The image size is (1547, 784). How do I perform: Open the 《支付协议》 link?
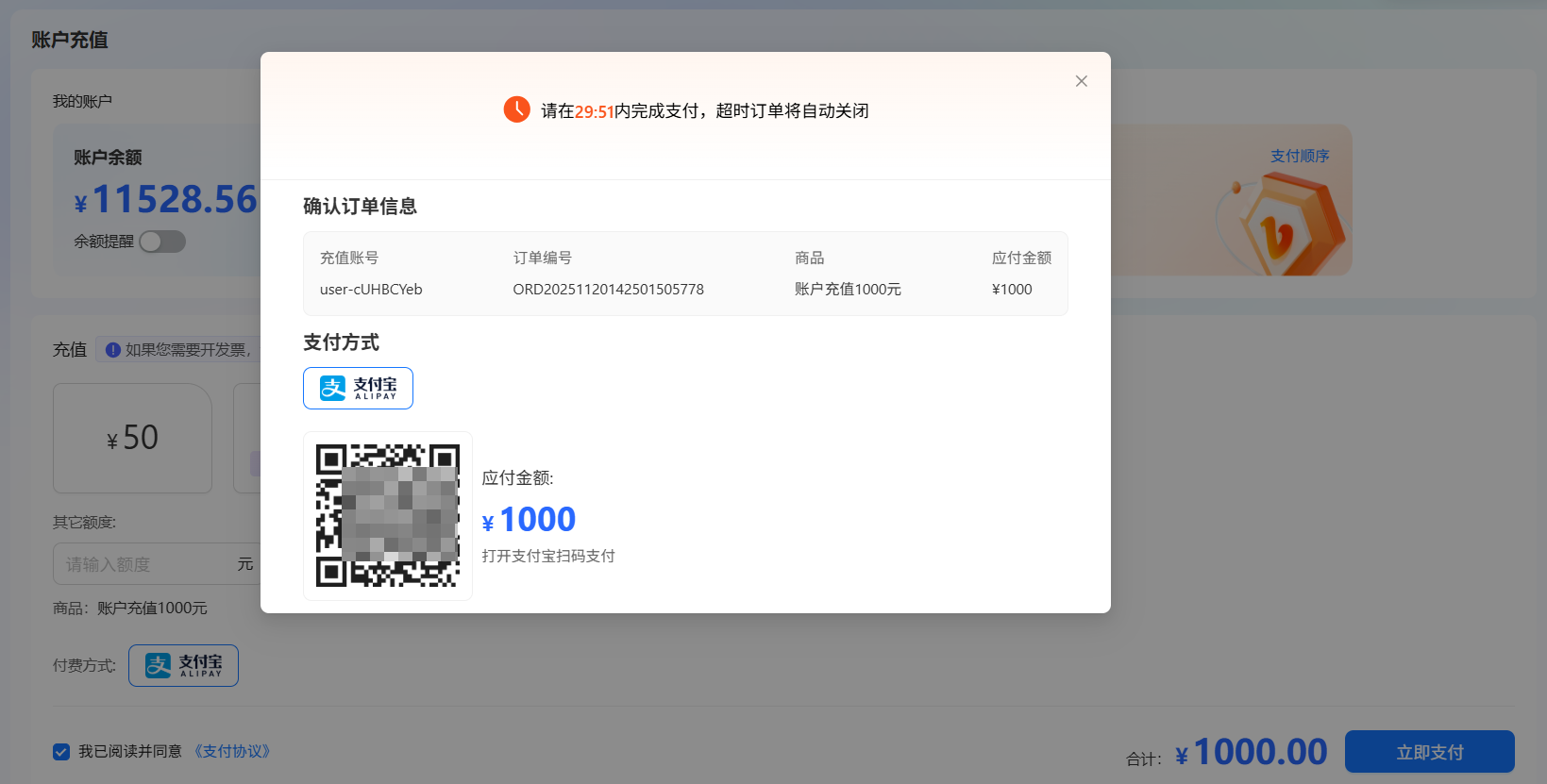[232, 751]
